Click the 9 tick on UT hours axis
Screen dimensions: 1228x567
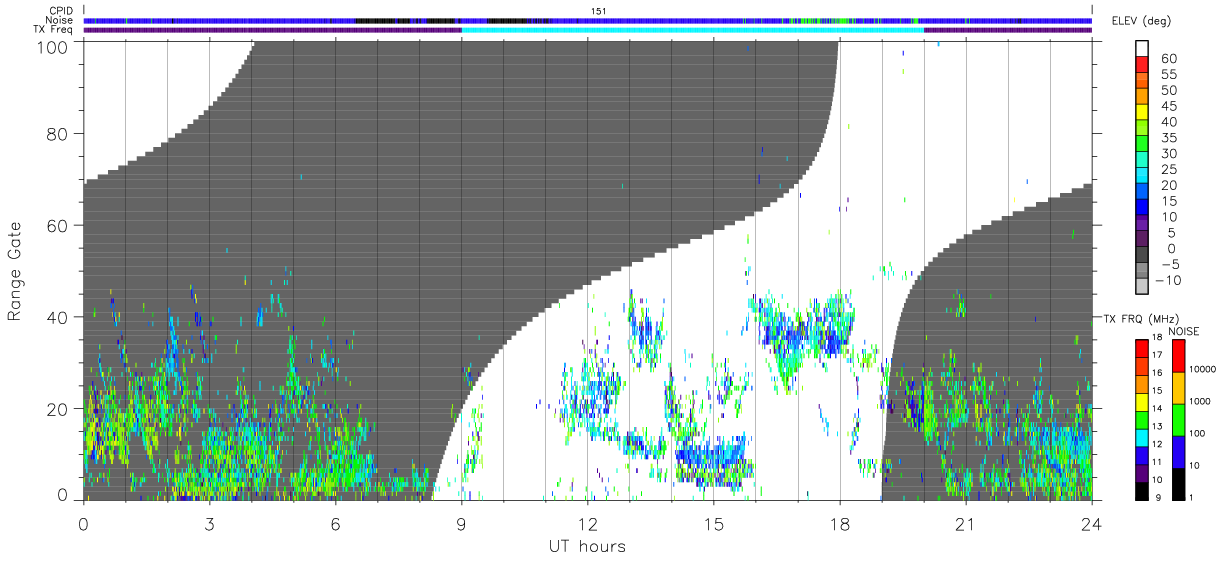pyautogui.click(x=461, y=525)
